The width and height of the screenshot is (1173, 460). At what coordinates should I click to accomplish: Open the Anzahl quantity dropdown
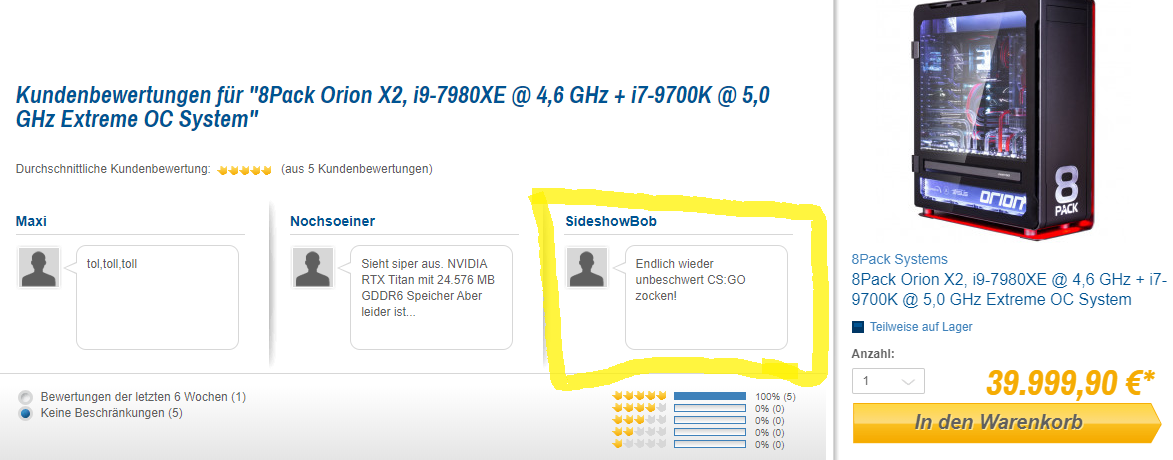[888, 381]
